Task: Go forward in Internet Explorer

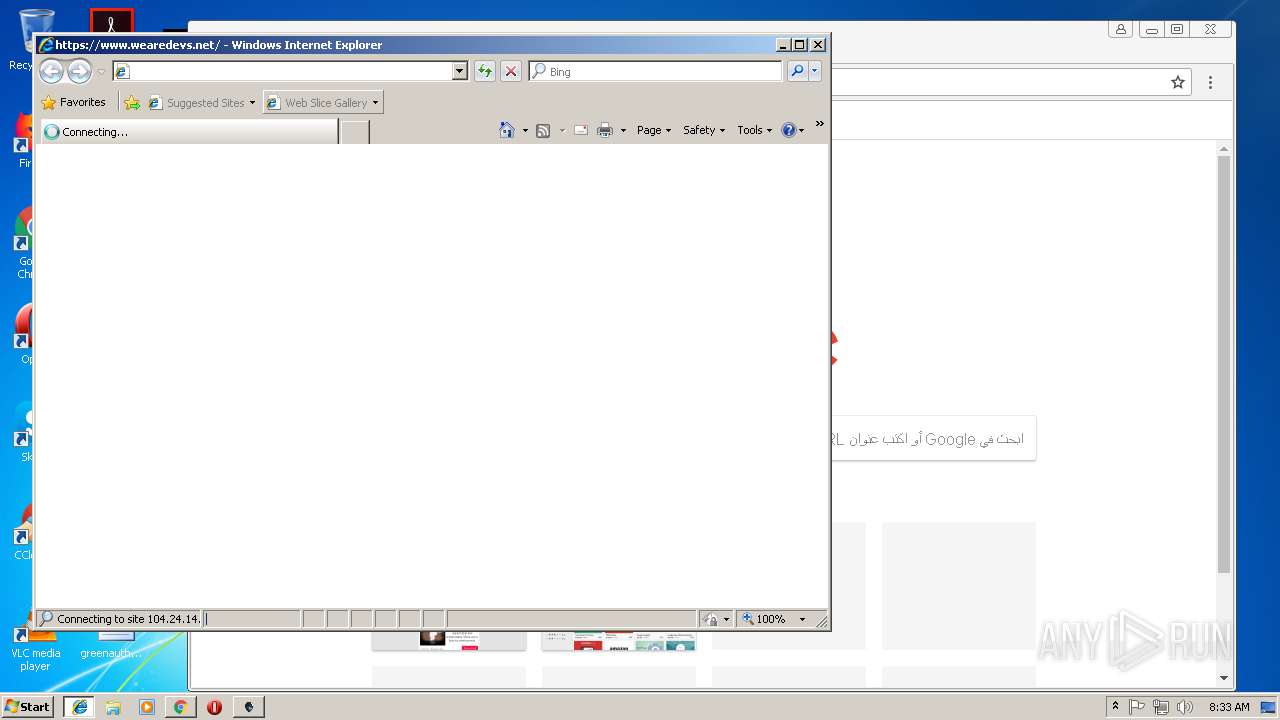Action: (x=79, y=71)
